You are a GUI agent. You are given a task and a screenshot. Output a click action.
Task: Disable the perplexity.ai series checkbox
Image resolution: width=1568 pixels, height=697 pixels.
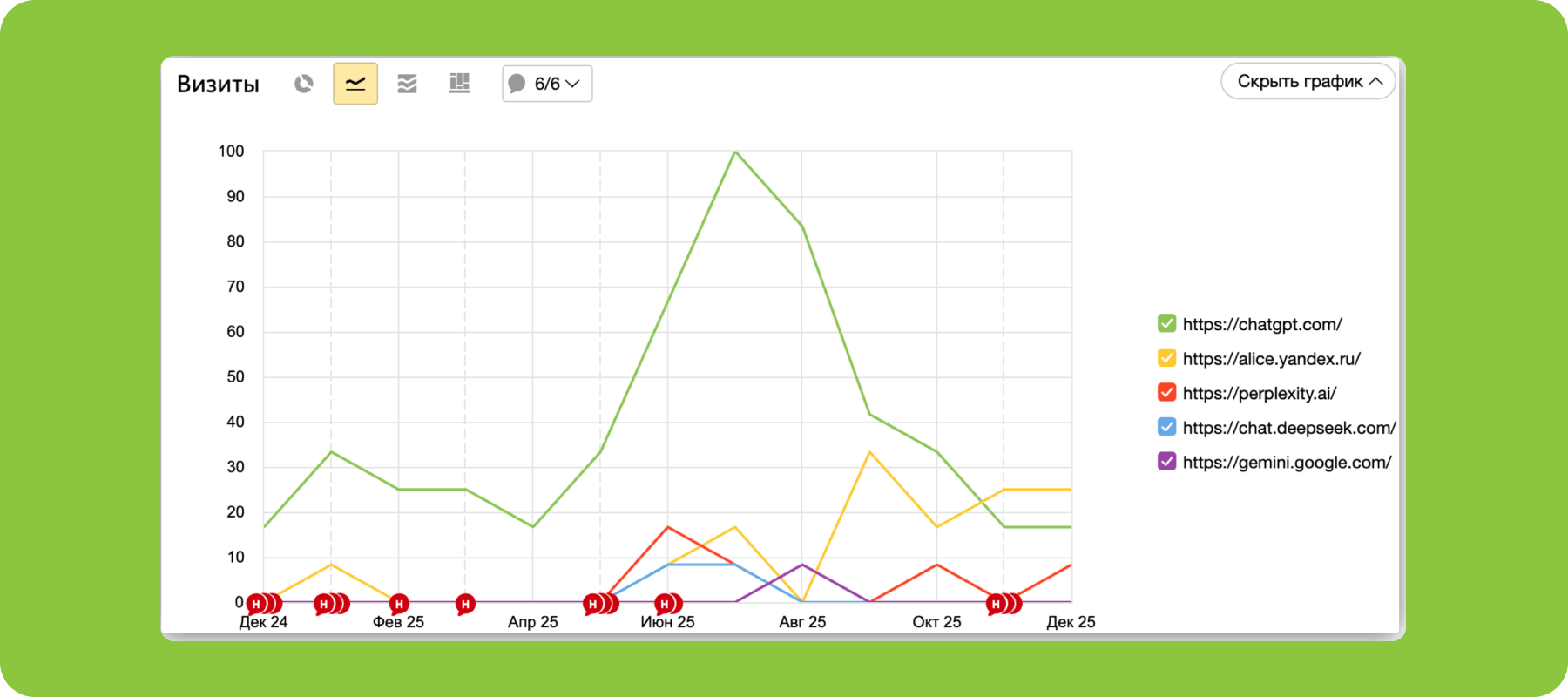pyautogui.click(x=1166, y=393)
